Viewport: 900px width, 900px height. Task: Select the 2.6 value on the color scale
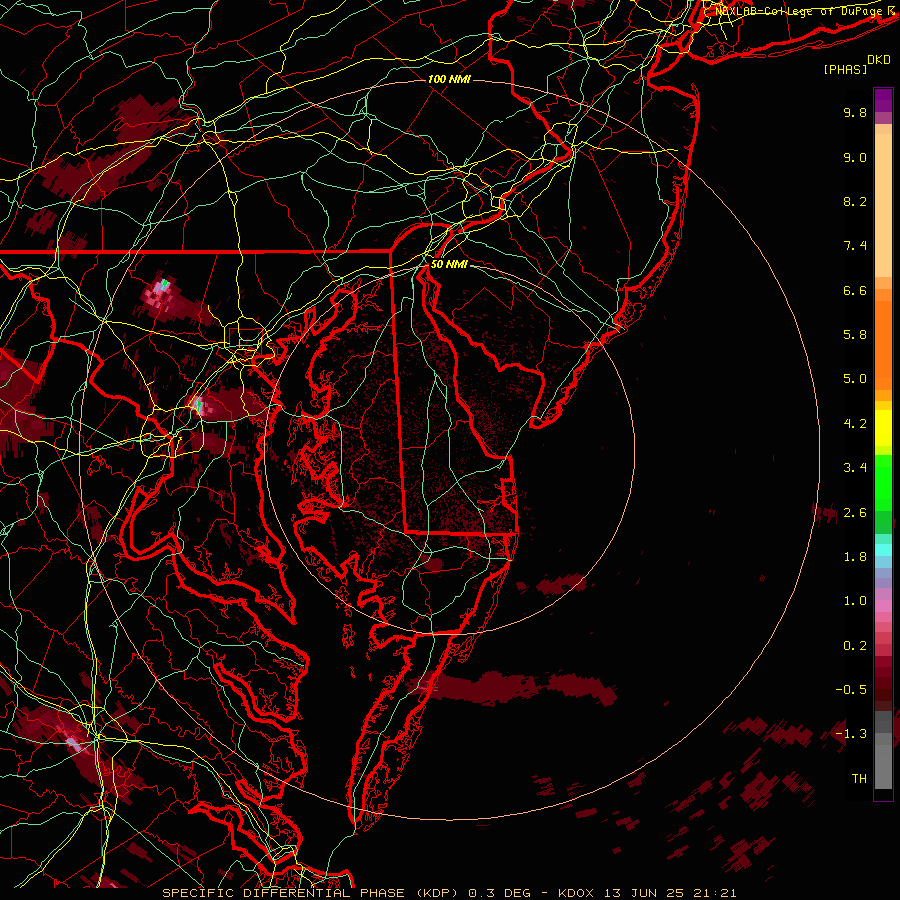[x=855, y=513]
